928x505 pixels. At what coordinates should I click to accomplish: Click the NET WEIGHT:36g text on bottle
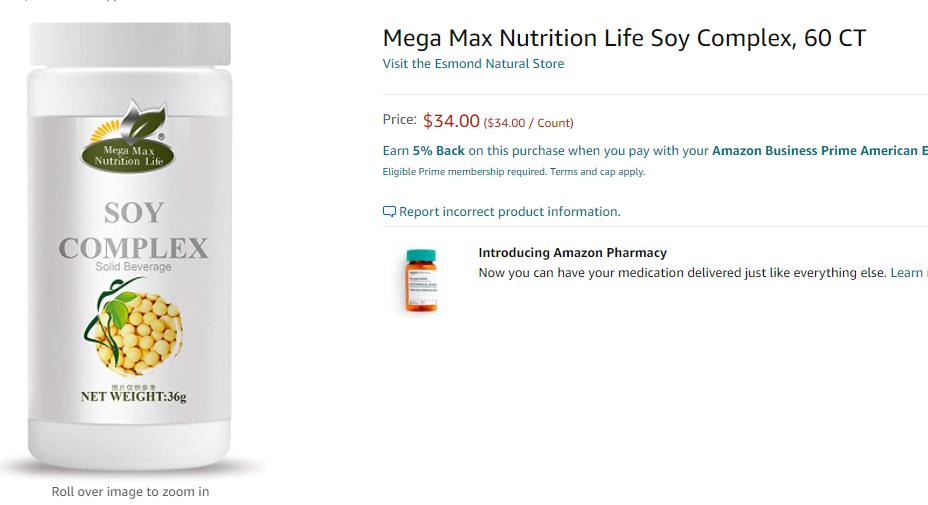tap(133, 397)
